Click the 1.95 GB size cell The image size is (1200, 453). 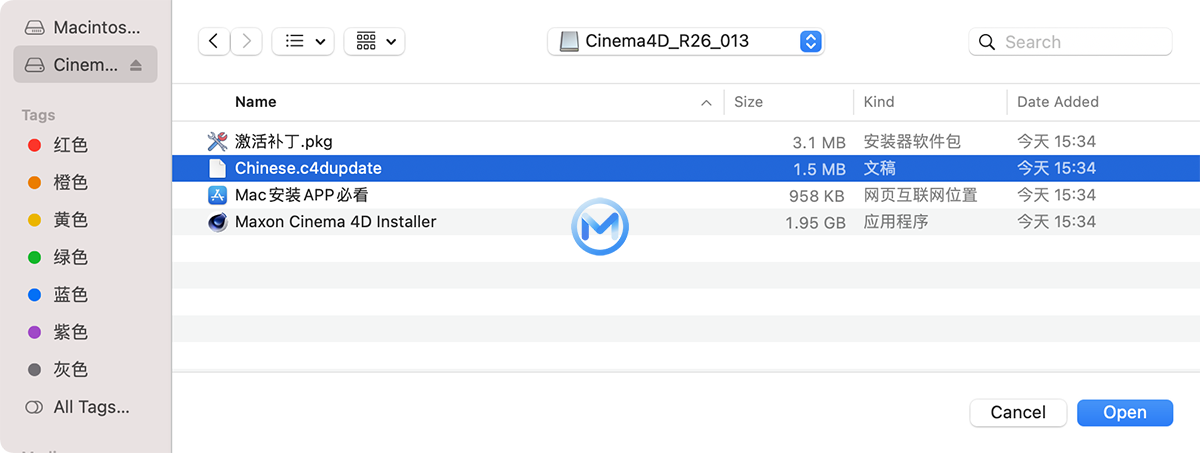pyautogui.click(x=816, y=222)
